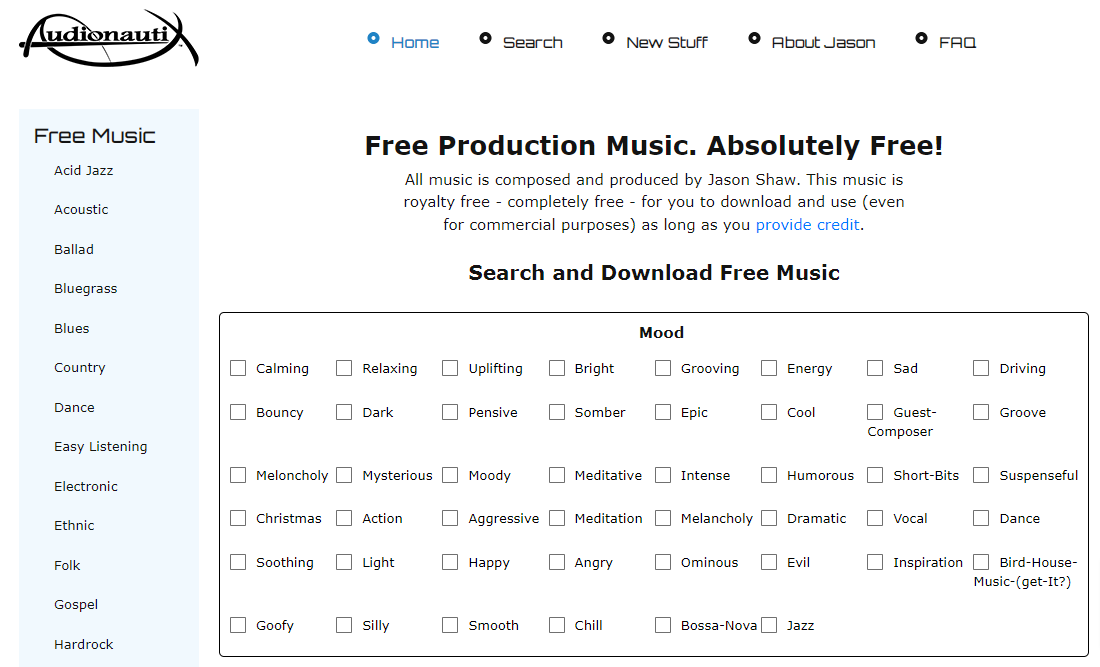This screenshot has width=1100, height=667.
Task: Click the bullet icon beside FAQ
Action: click(x=921, y=39)
